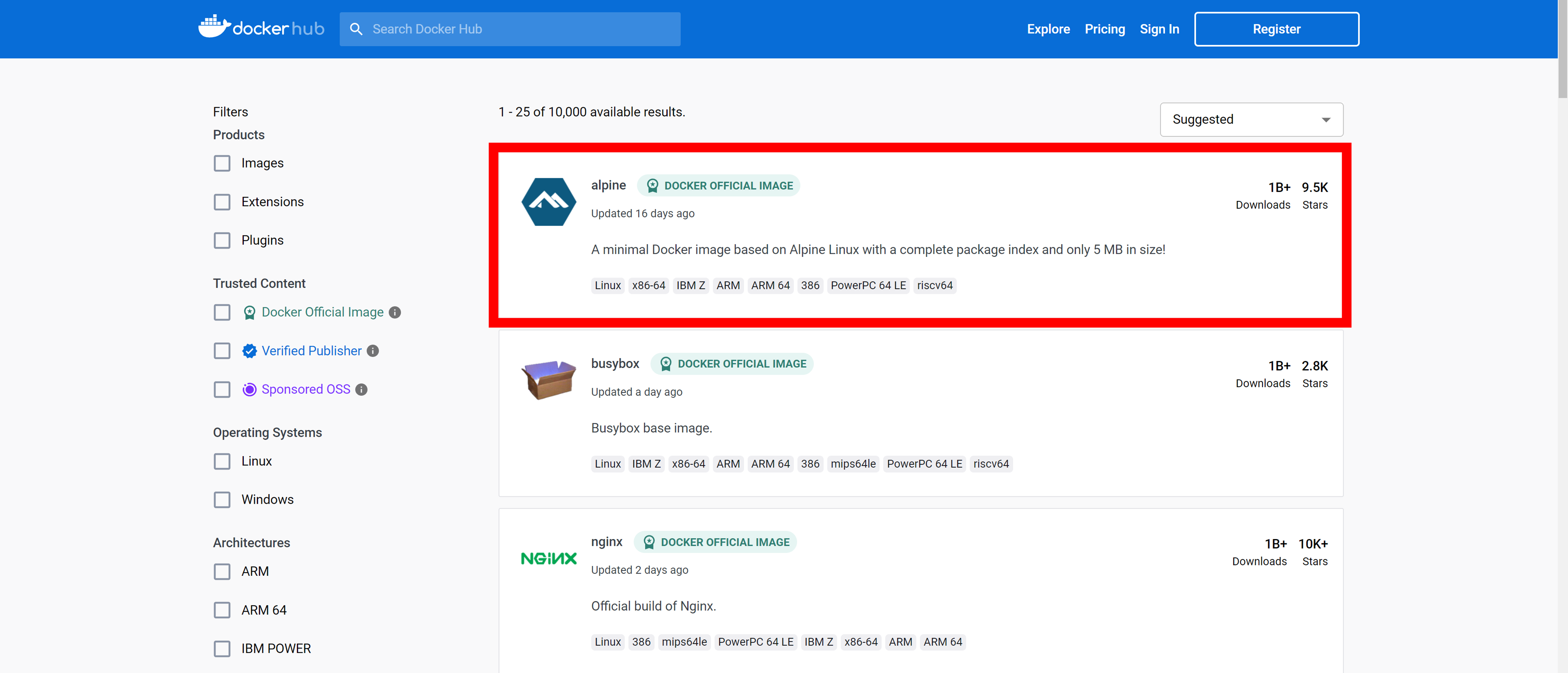Open the NGINX logo image

(x=548, y=558)
